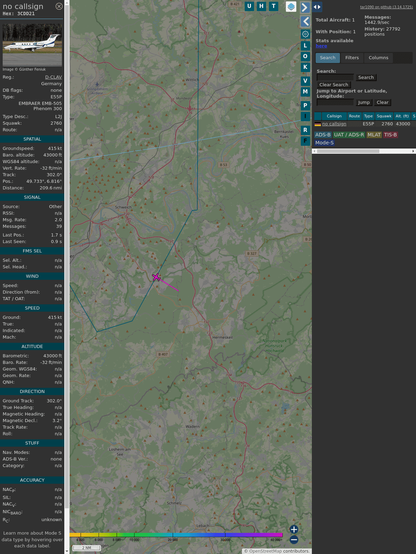Viewport: 416px width, 554px height.
Task: Toggle the P button on map
Action: click(305, 105)
